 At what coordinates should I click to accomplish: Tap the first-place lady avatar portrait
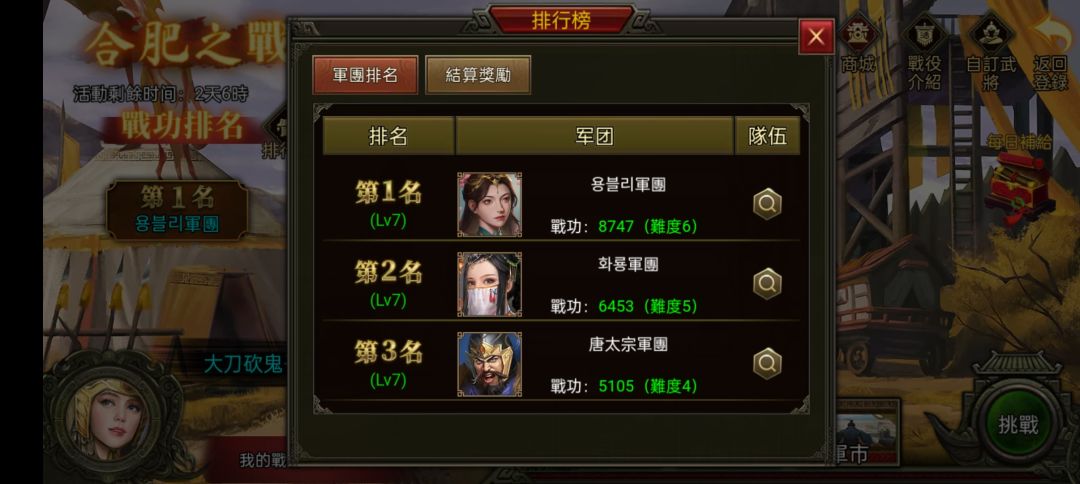(490, 204)
